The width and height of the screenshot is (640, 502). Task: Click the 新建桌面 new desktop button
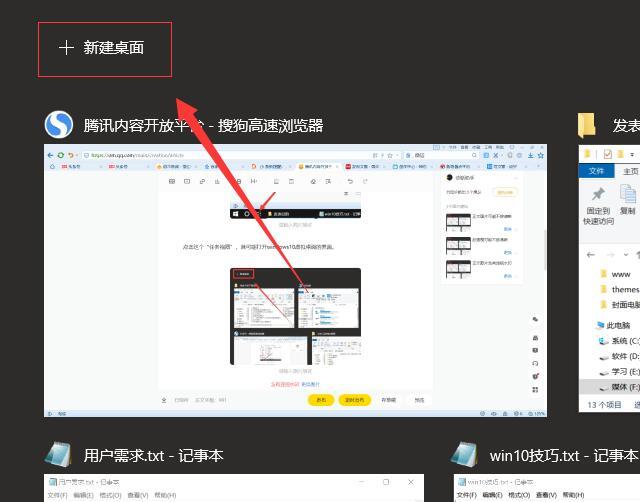pyautogui.click(x=105, y=49)
